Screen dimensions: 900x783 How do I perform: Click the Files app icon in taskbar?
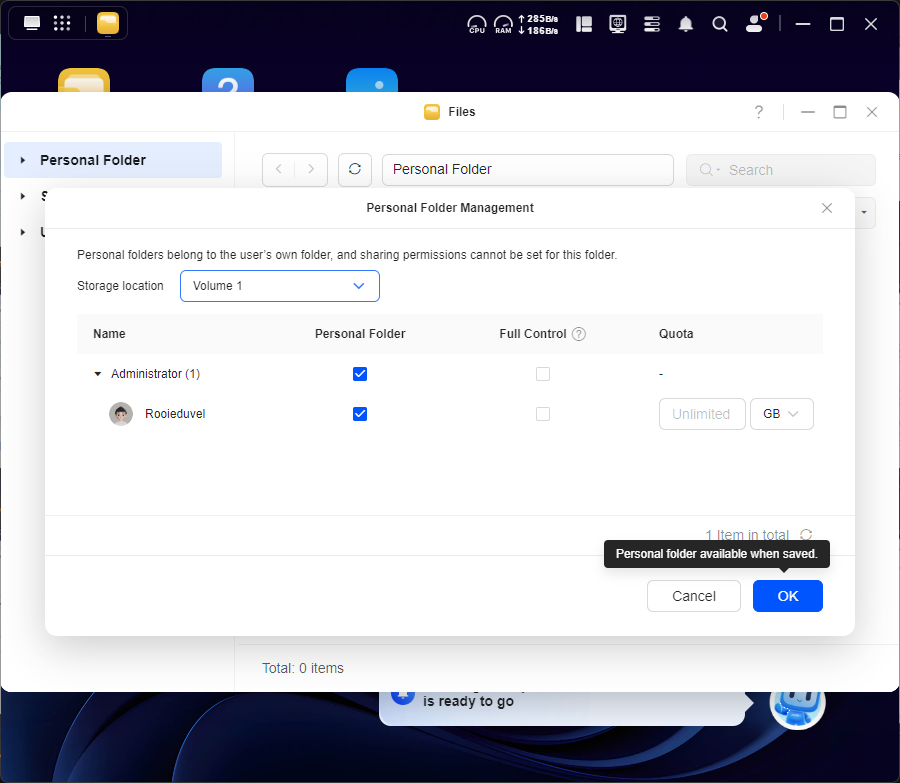coord(108,23)
